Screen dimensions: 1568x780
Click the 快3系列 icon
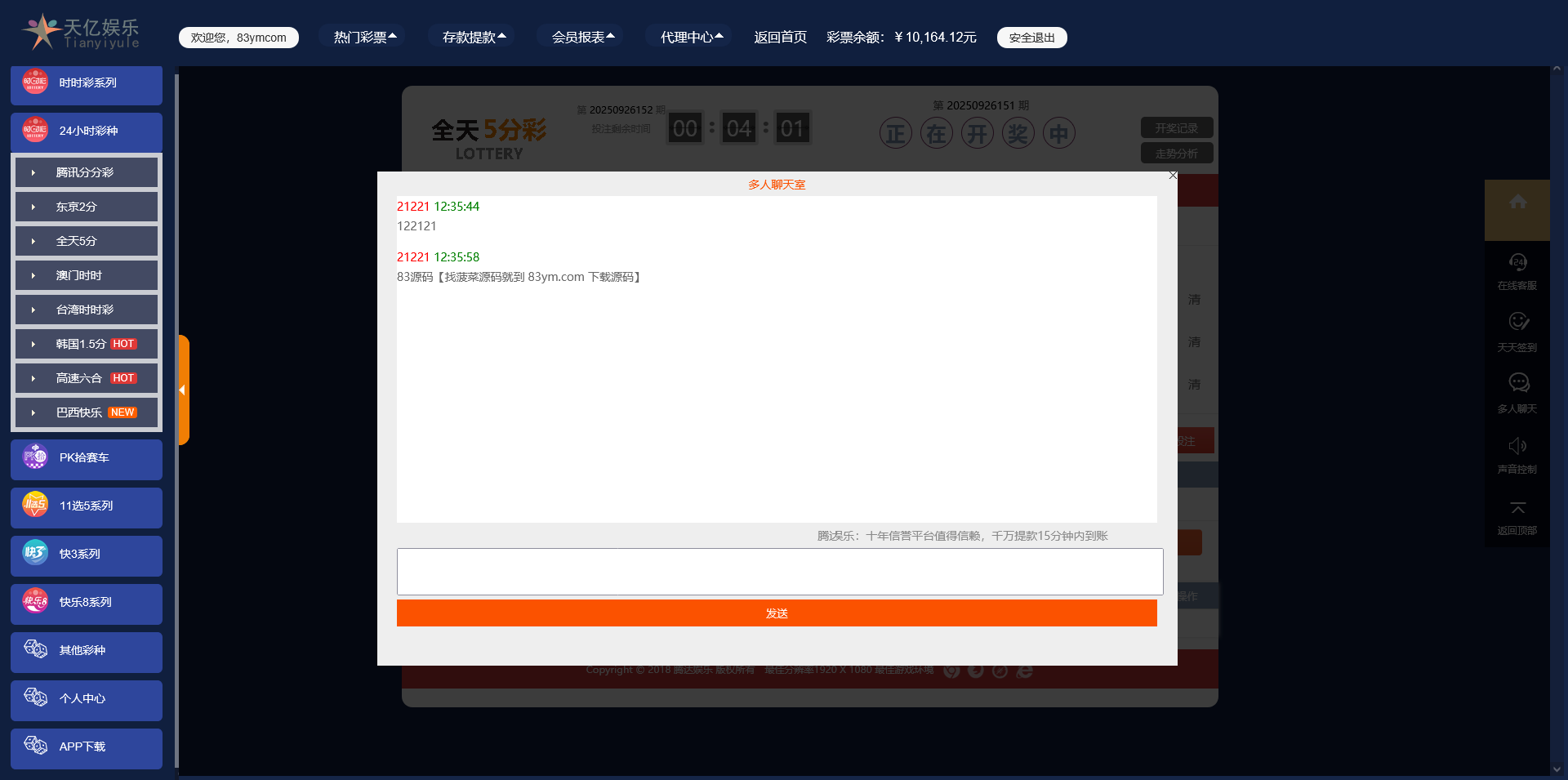click(x=35, y=553)
